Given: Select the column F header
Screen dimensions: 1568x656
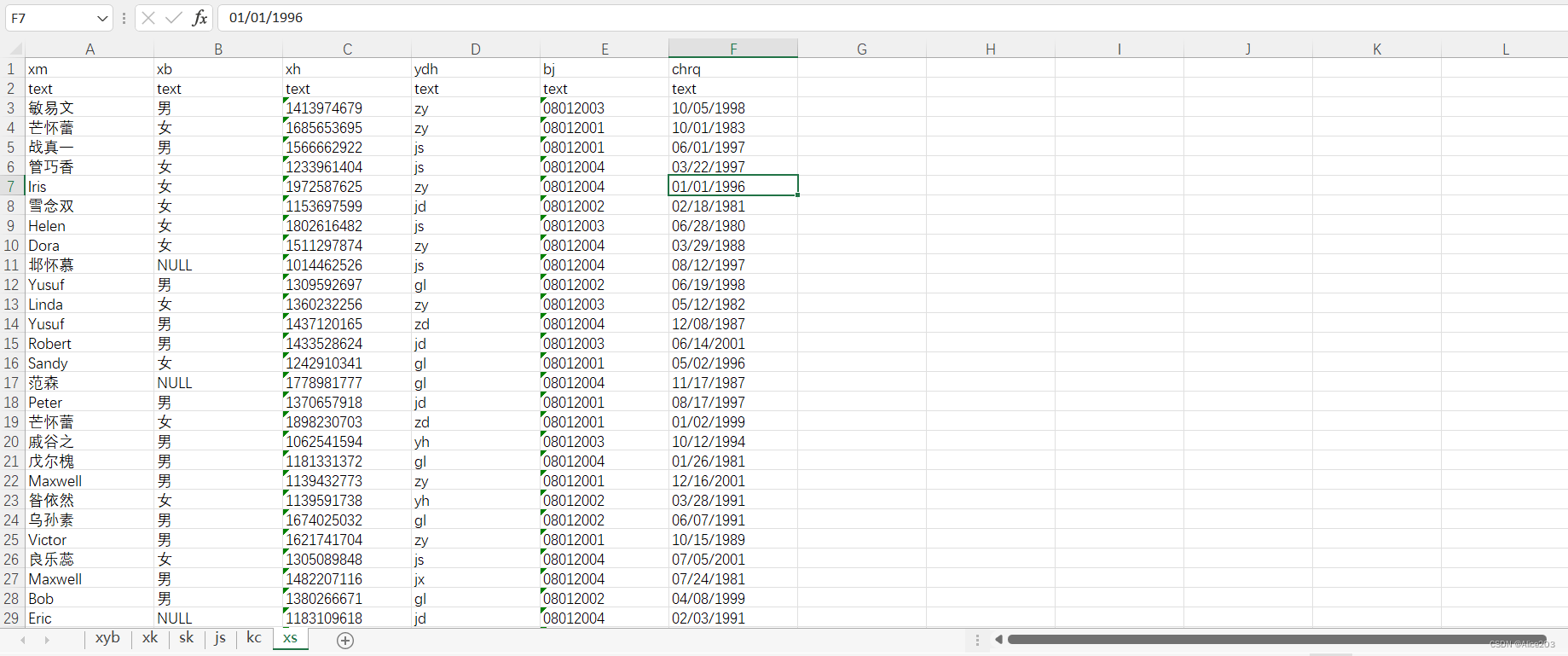Looking at the screenshot, I should click(x=733, y=49).
